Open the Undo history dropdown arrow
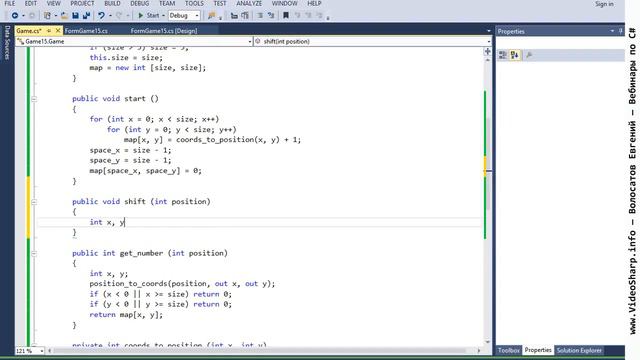The width and height of the screenshot is (640, 360). [110, 16]
